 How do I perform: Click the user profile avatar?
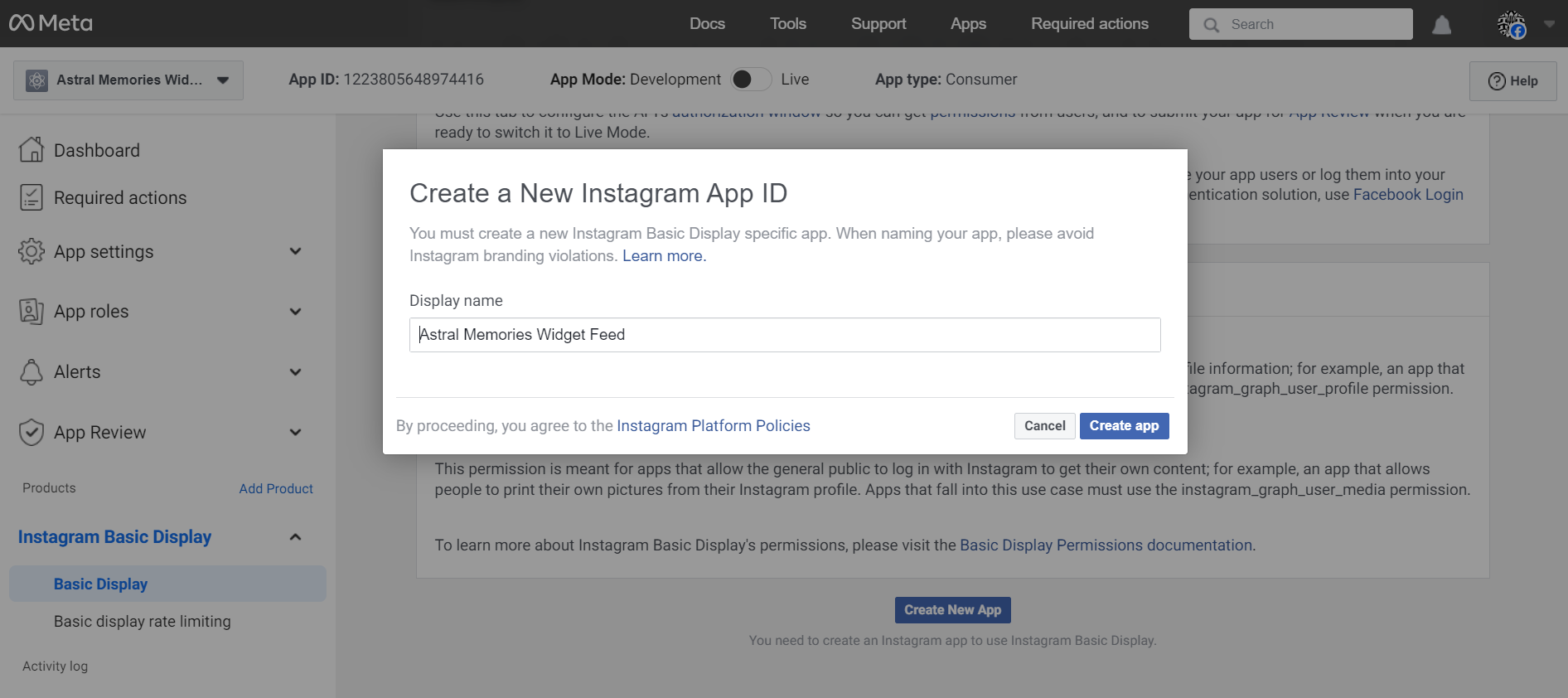(x=1511, y=25)
